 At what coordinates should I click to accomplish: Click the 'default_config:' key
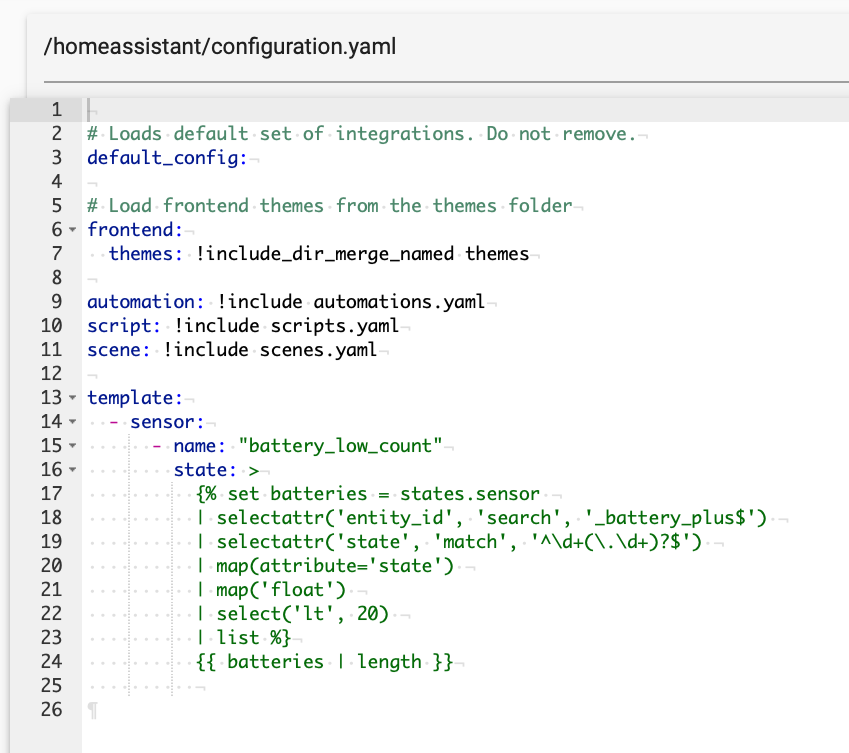coord(167,158)
